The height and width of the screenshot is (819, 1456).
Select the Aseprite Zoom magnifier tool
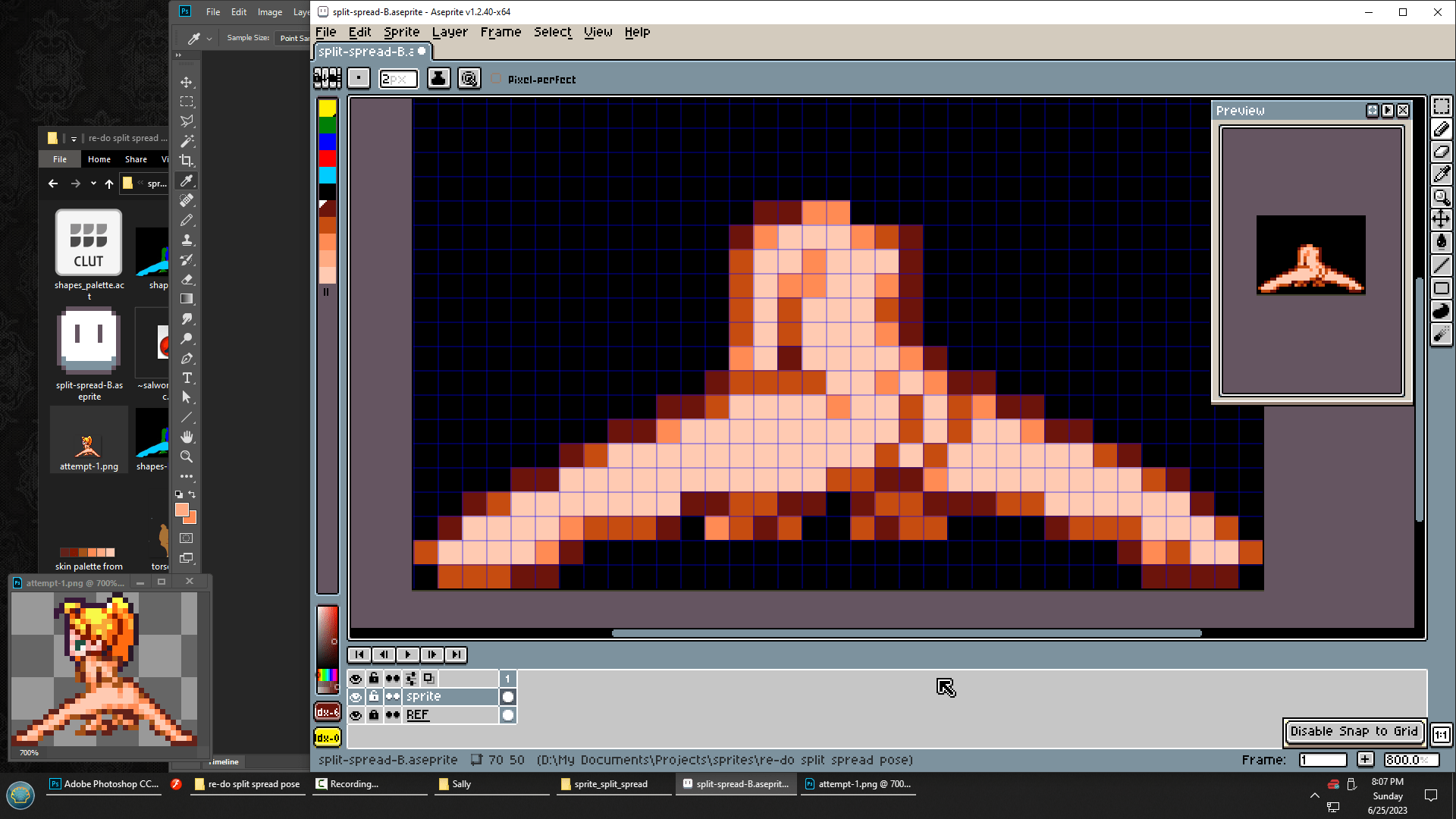(x=1441, y=197)
